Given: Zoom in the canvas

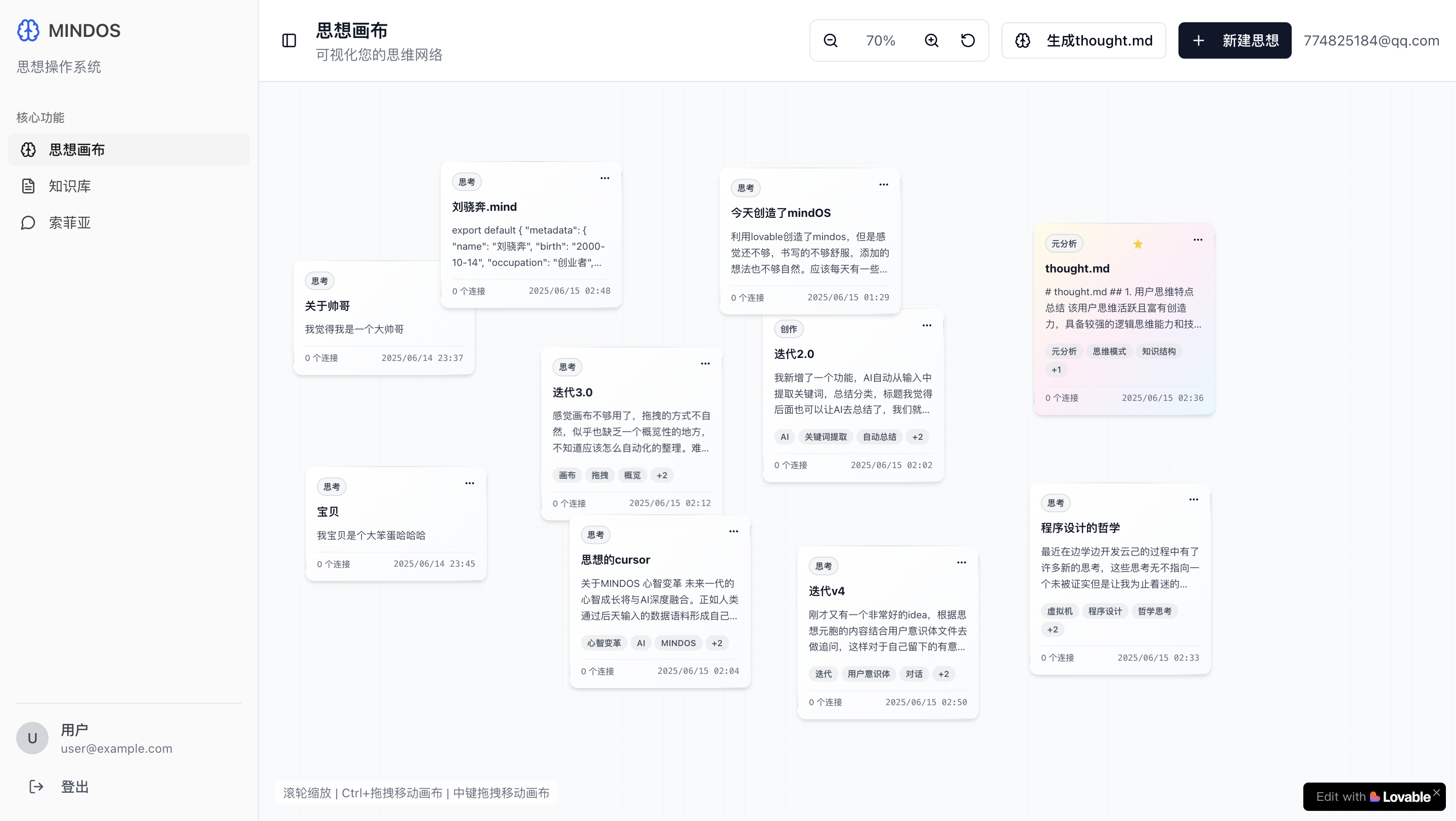Looking at the screenshot, I should coord(931,40).
